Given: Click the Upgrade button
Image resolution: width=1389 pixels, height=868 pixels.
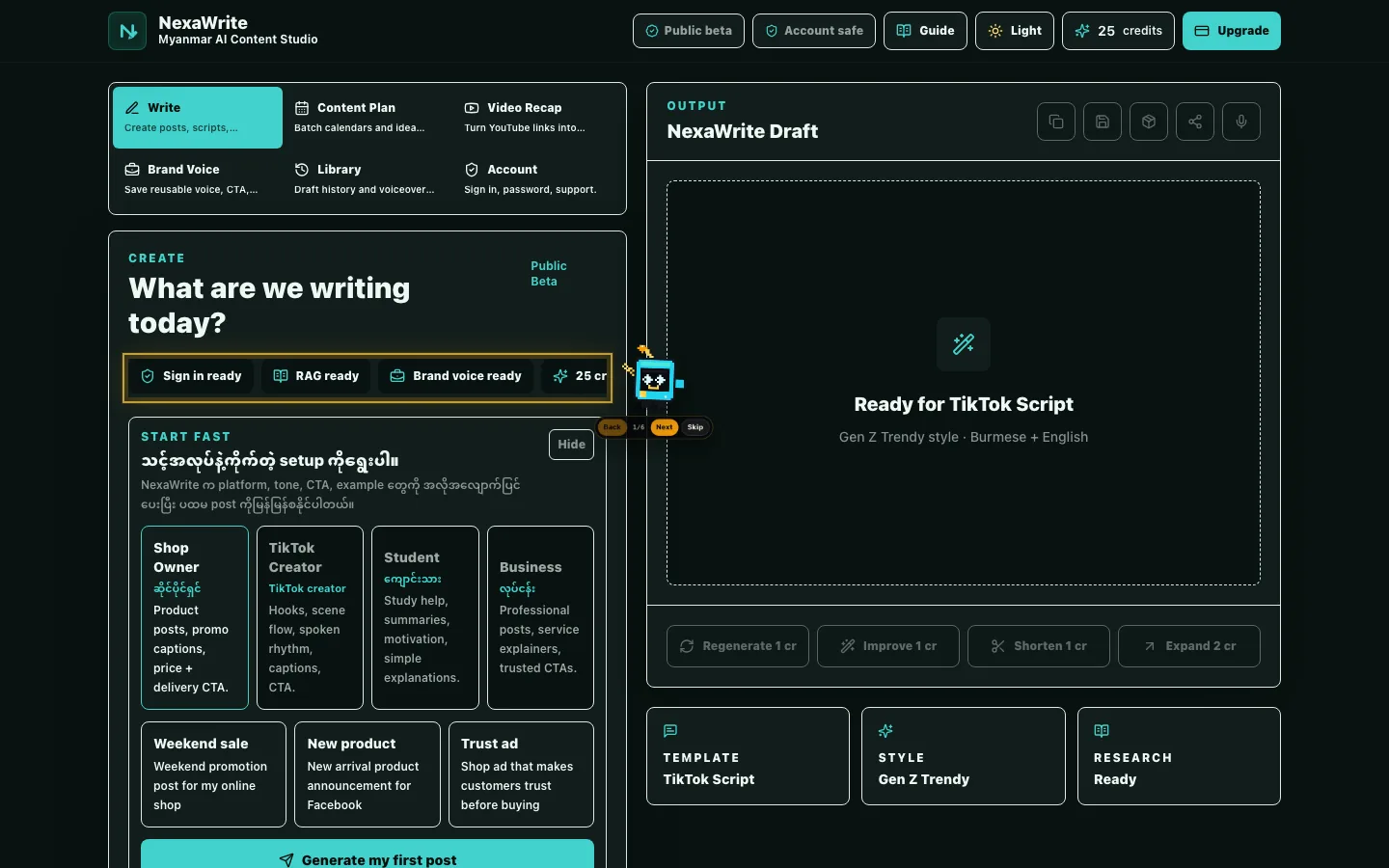Looking at the screenshot, I should click(x=1232, y=31).
